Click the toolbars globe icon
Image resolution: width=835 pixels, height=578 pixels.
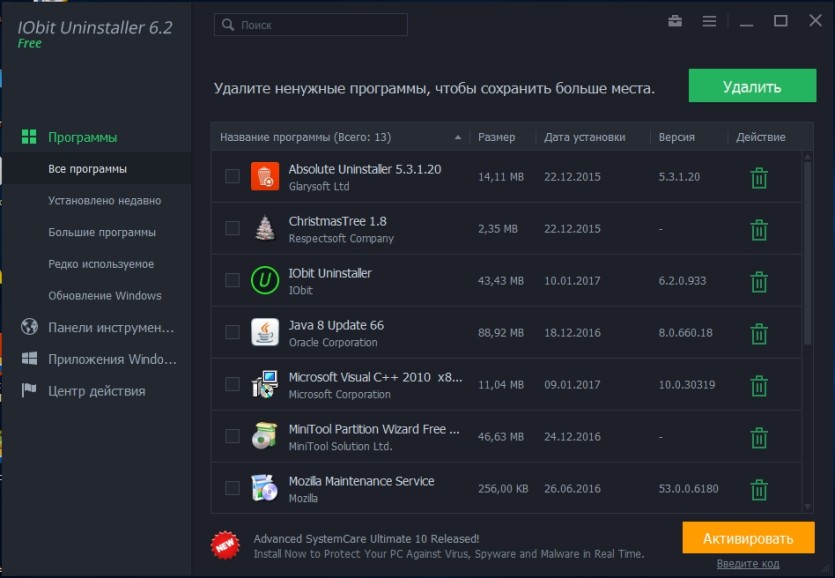point(29,327)
